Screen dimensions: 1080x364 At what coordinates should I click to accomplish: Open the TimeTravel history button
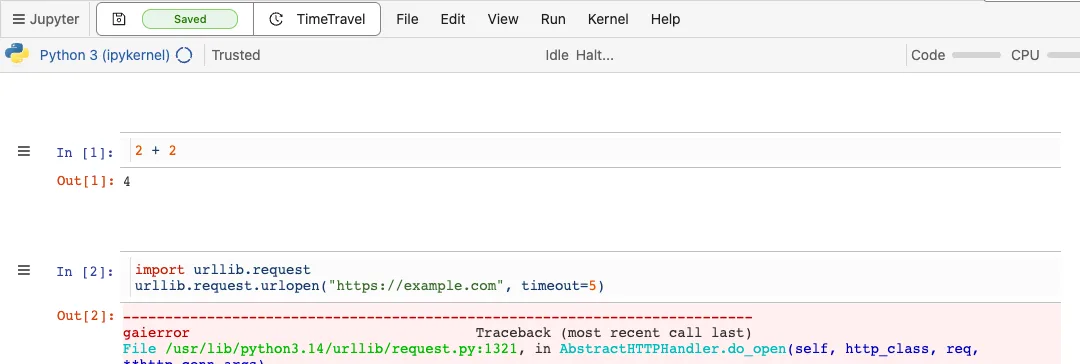pyautogui.click(x=317, y=19)
